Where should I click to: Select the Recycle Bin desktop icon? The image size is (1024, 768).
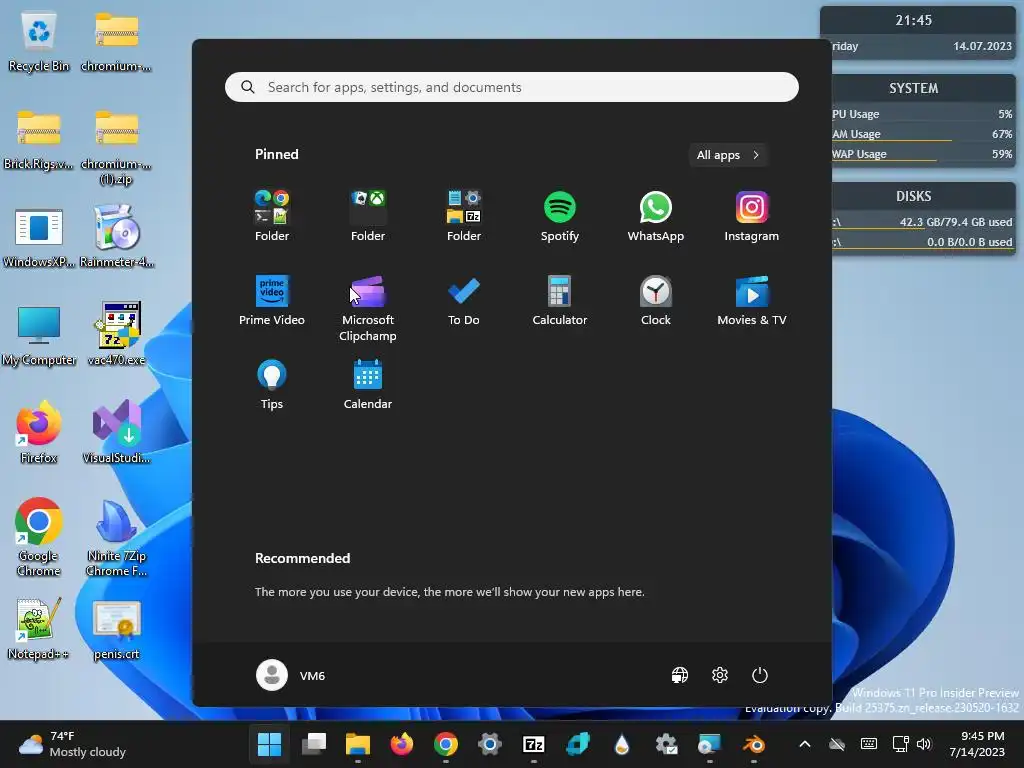(39, 43)
